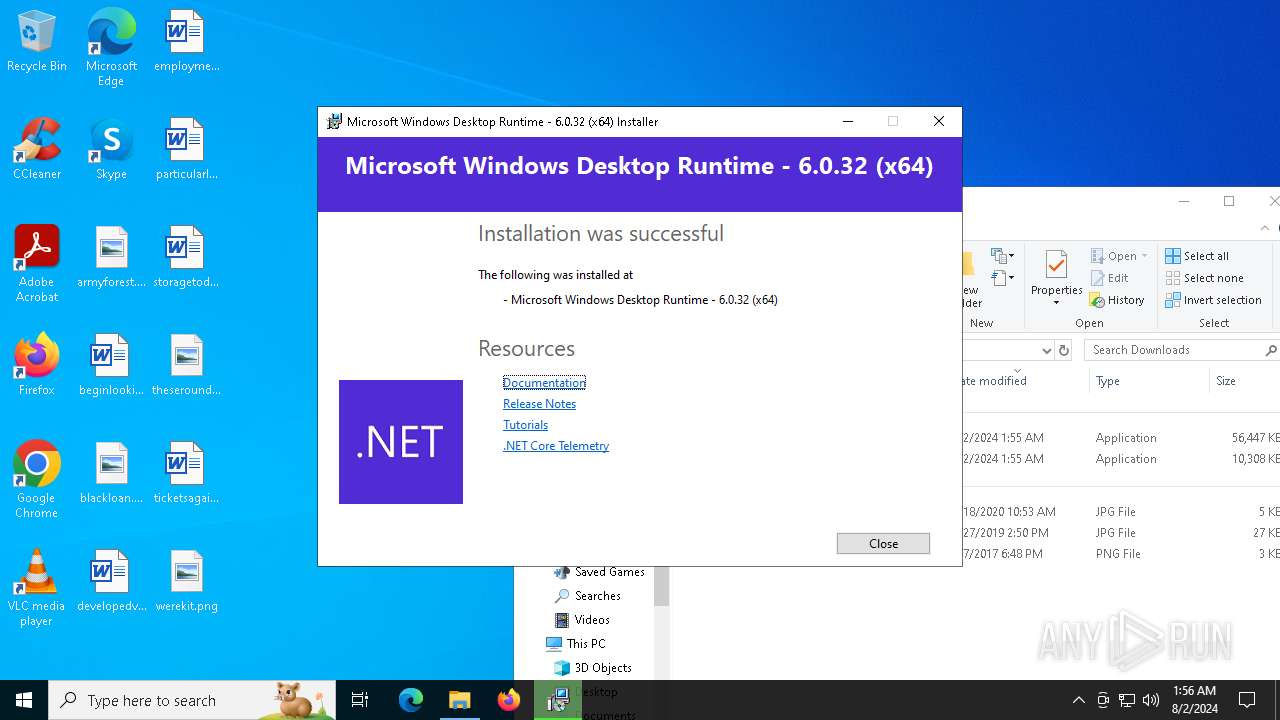This screenshot has height=720, width=1280.
Task: Click the installer title bar icon
Action: (335, 121)
